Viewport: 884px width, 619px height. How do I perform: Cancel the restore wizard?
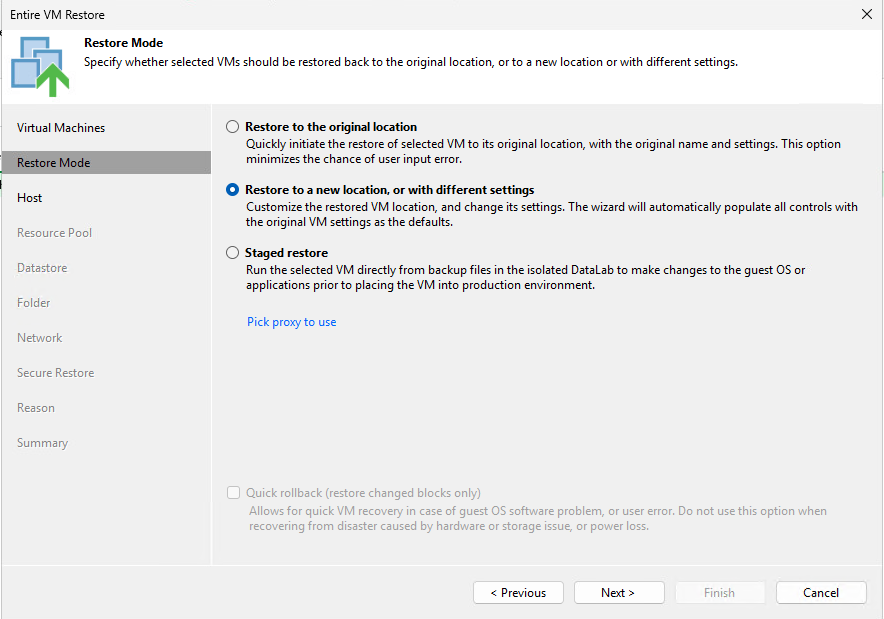[x=821, y=592]
